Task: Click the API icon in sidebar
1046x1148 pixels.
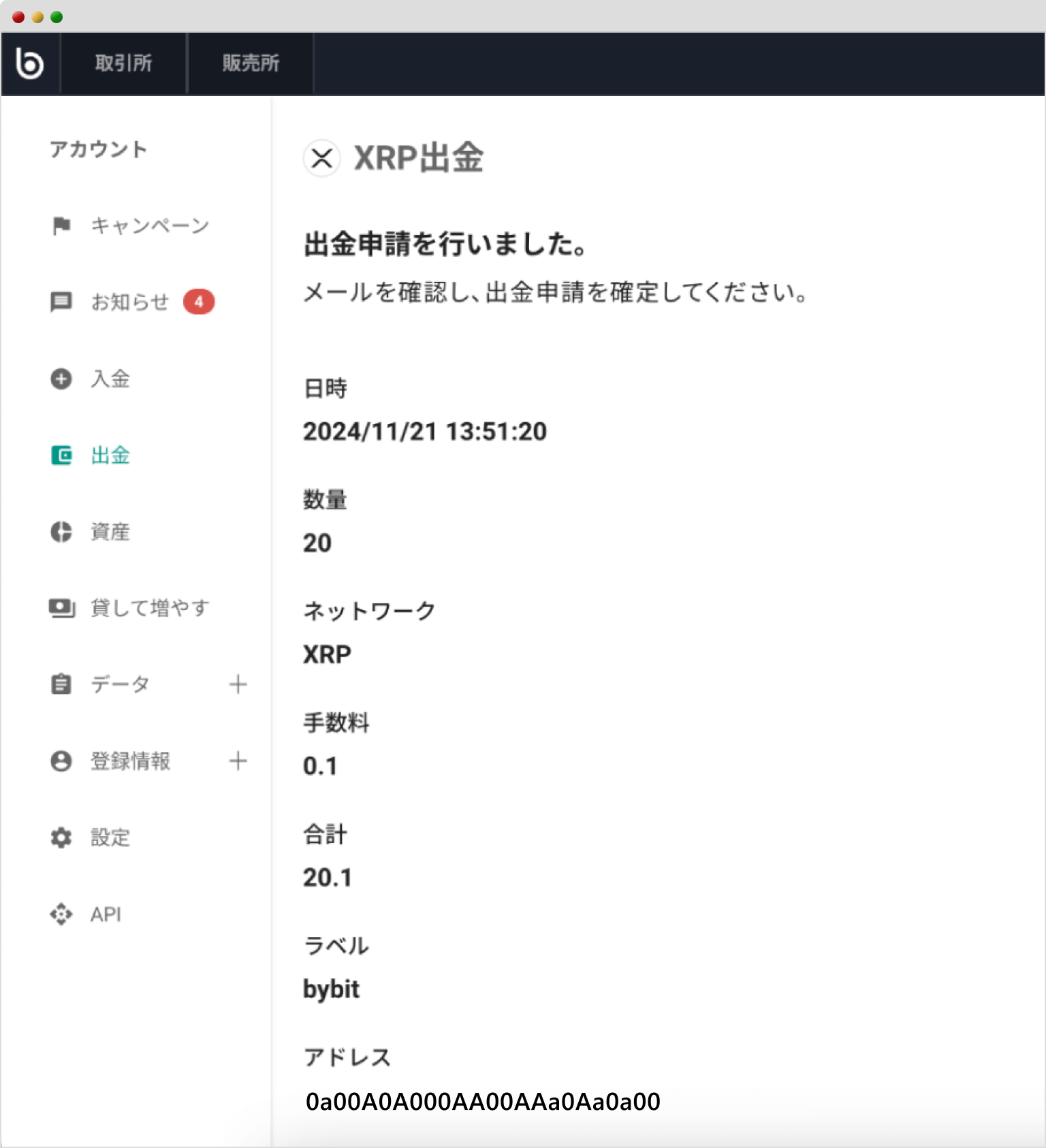Action: (x=61, y=914)
